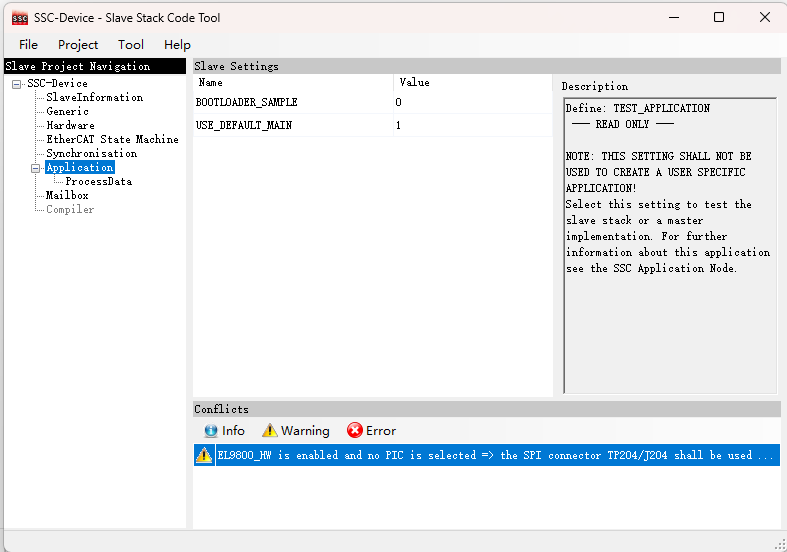
Task: Open the File menu
Action: pyautogui.click(x=28, y=45)
